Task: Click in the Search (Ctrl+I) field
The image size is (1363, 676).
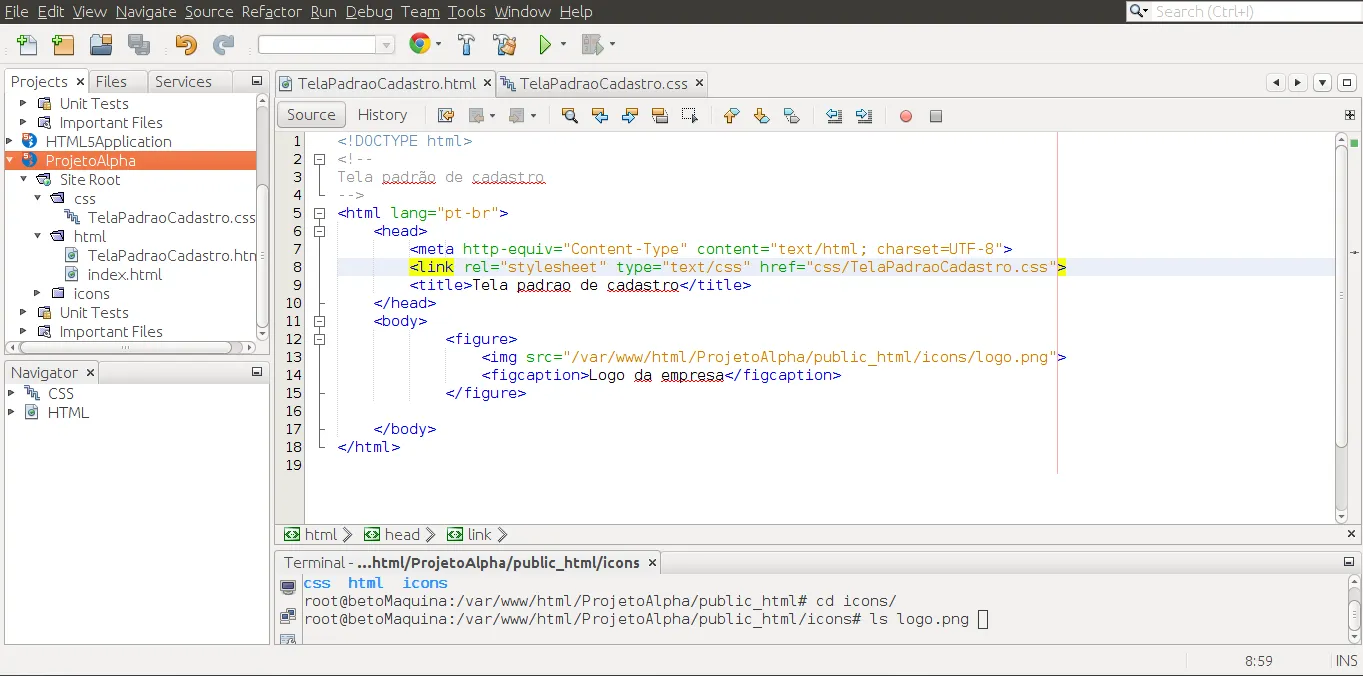Action: pyautogui.click(x=1250, y=12)
